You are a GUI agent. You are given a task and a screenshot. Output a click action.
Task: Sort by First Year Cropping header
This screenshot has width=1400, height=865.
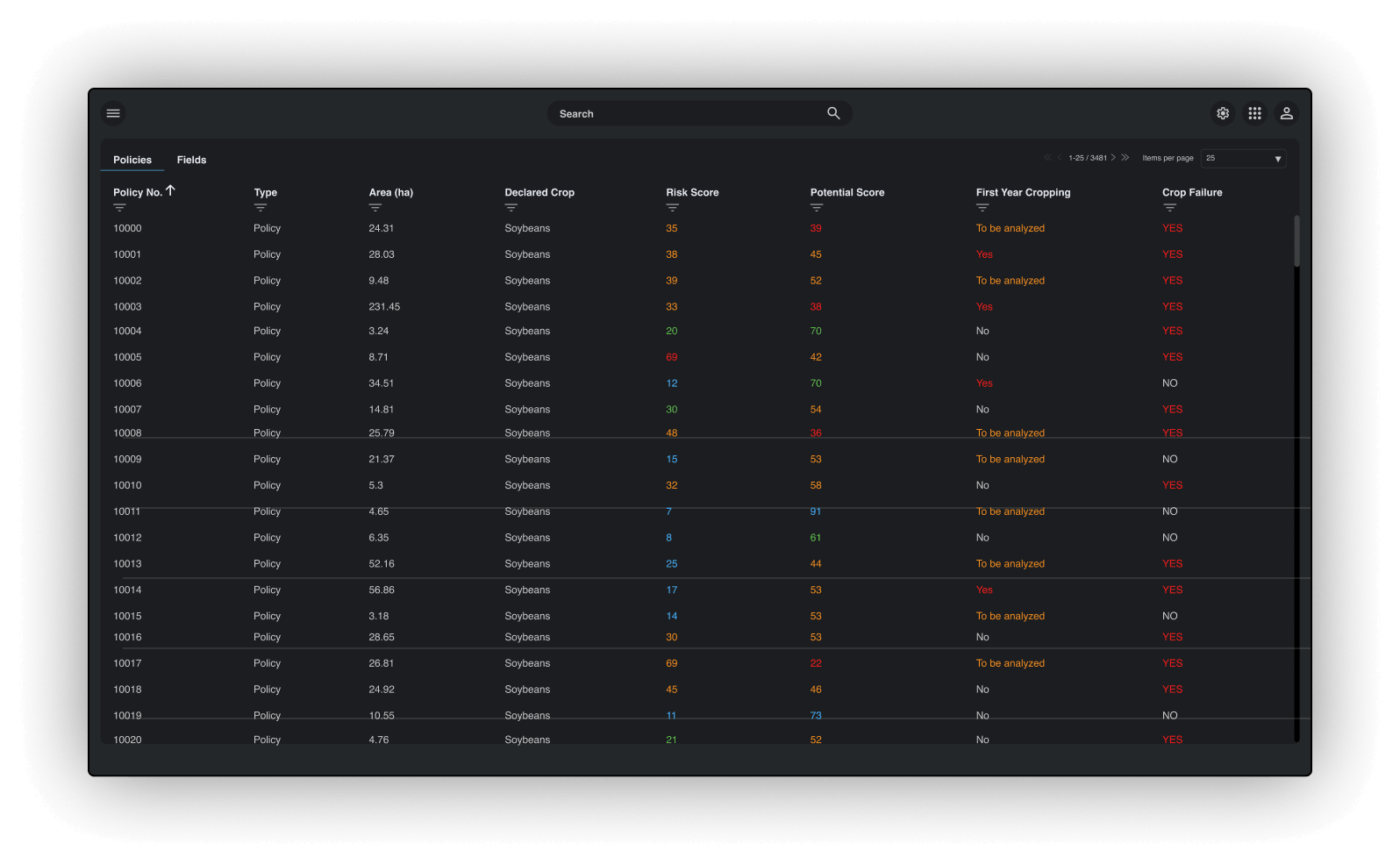pos(1023,193)
